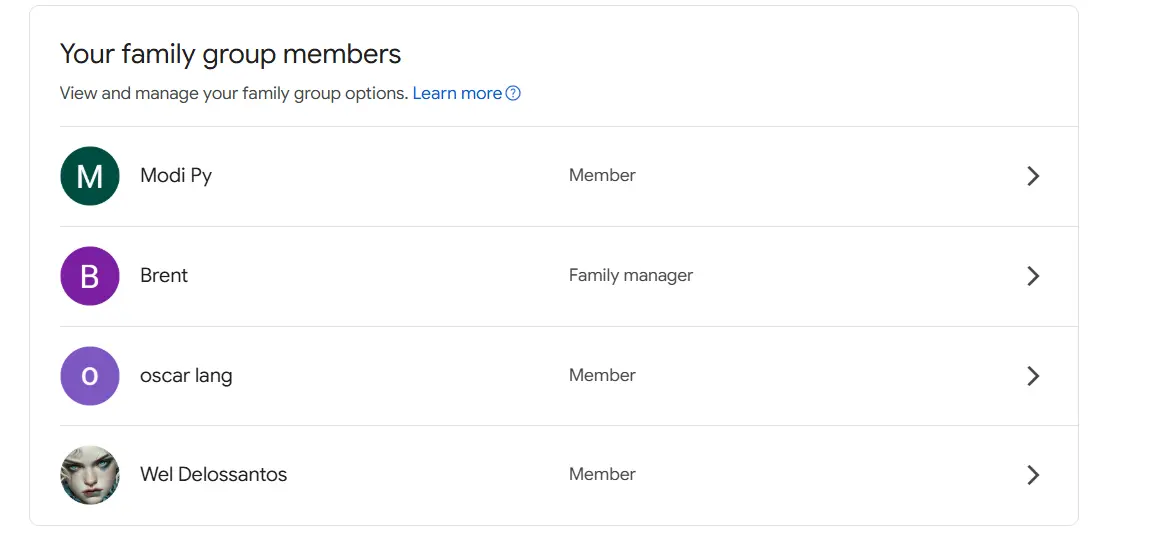Click the question mark help icon
Image resolution: width=1158 pixels, height=548 pixels.
click(513, 93)
